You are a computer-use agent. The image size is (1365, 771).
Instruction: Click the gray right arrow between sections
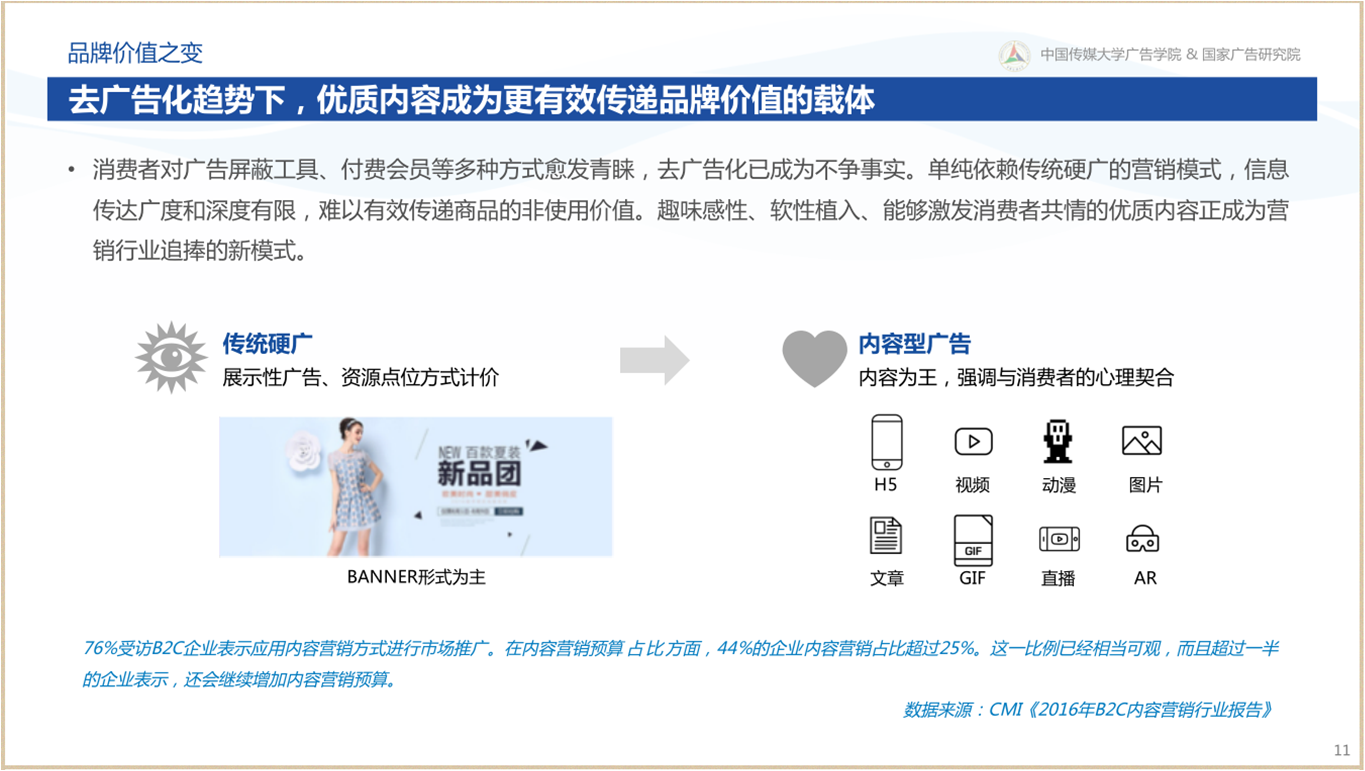[x=655, y=360]
